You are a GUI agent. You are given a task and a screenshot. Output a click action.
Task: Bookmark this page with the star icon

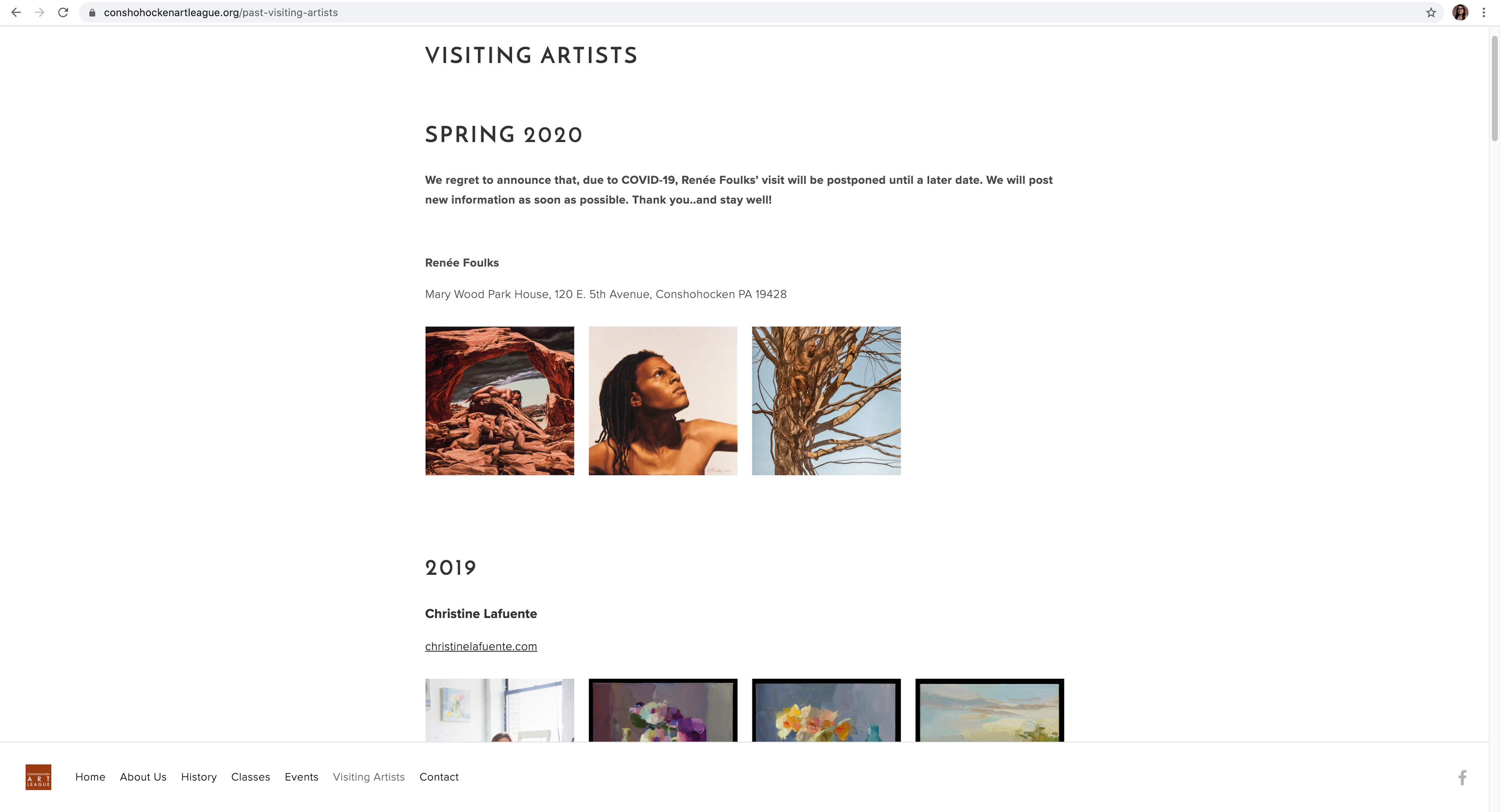tap(1431, 12)
